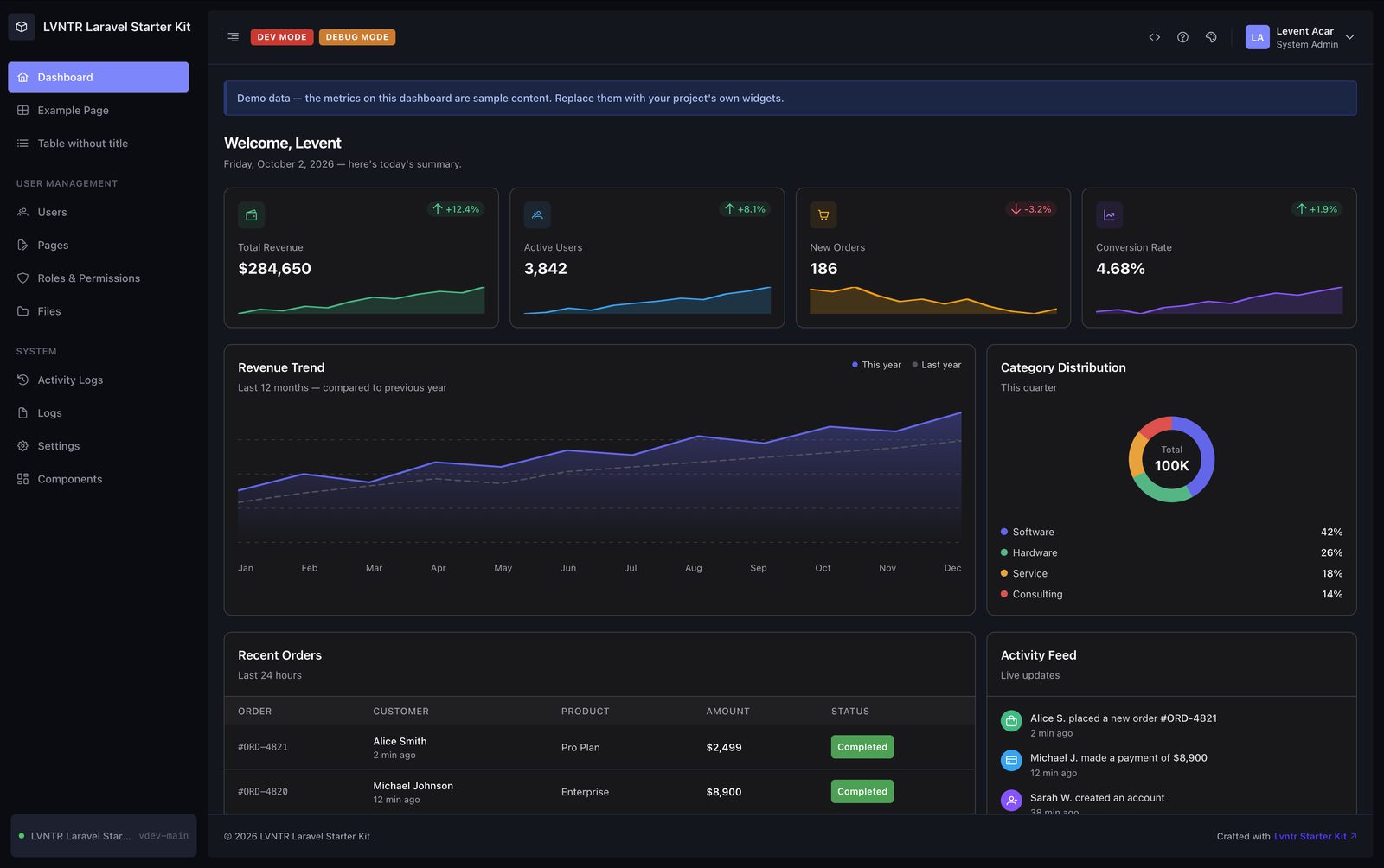Select order number #ORD-4821
This screenshot has height=868, width=1384.
(263, 747)
